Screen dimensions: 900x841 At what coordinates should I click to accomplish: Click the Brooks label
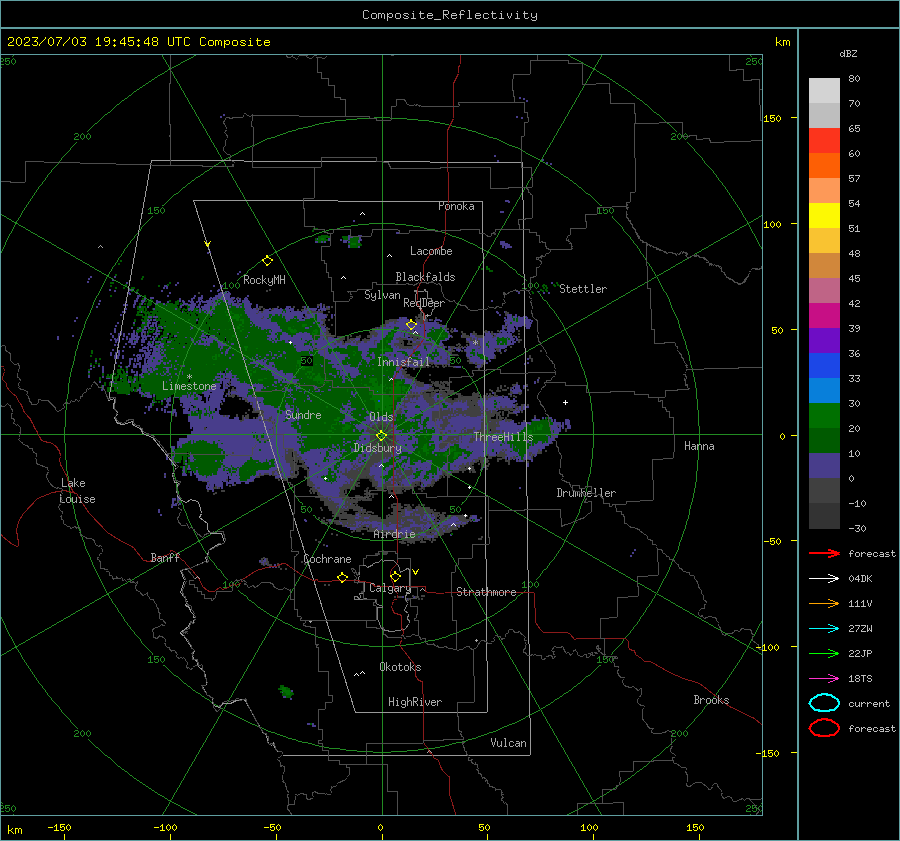[x=711, y=700]
